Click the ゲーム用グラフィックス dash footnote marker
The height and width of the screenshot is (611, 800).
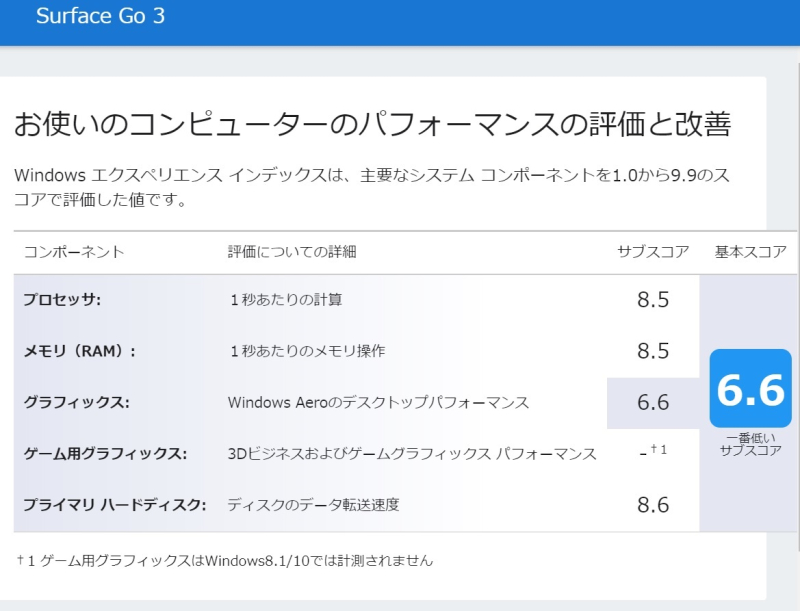point(653,451)
